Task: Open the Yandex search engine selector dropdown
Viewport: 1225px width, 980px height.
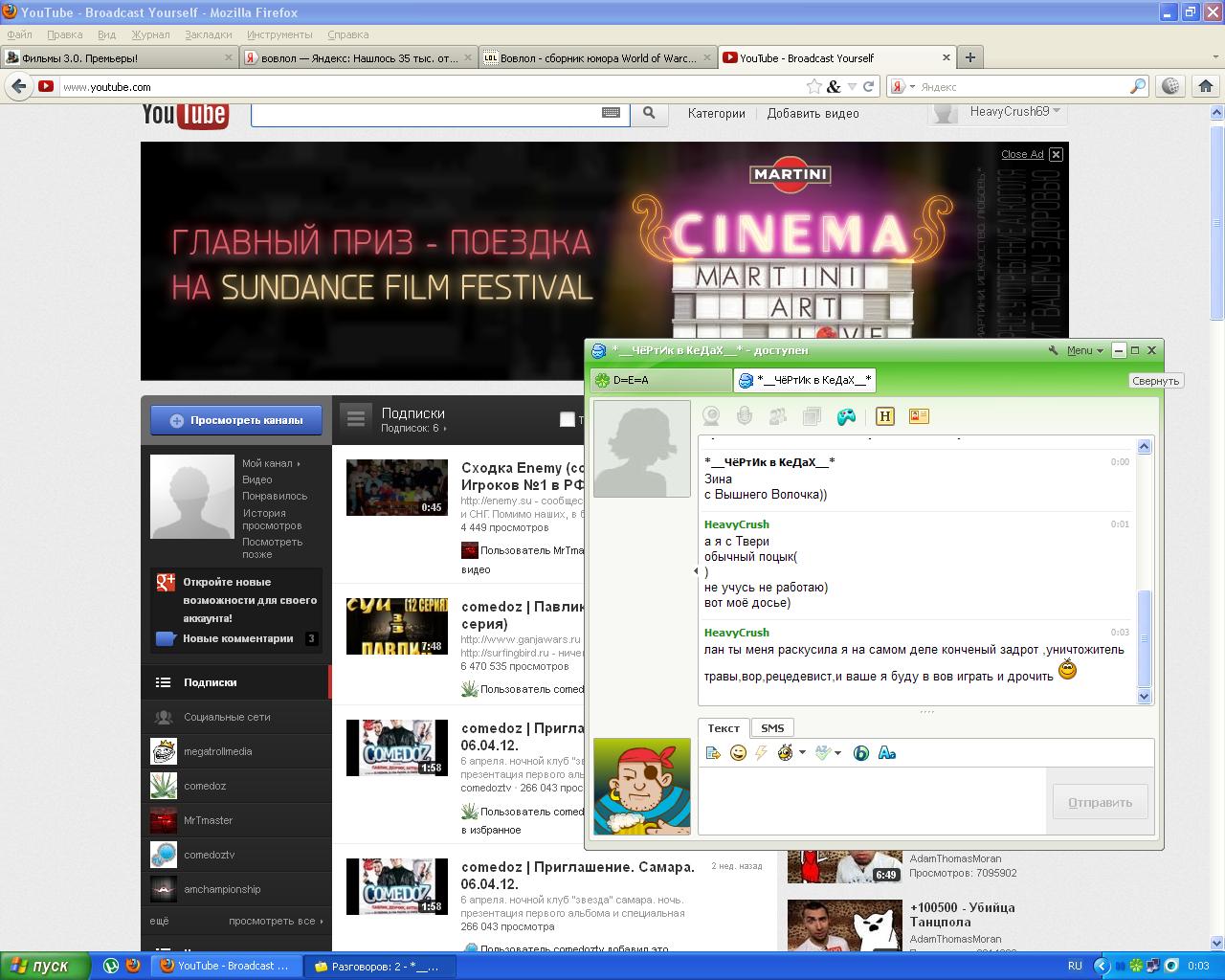Action: click(x=912, y=86)
